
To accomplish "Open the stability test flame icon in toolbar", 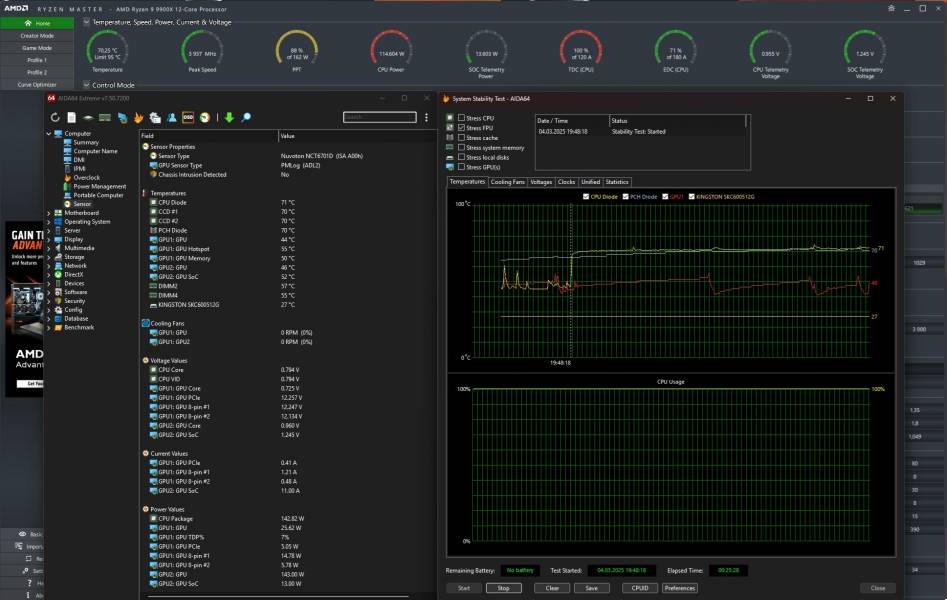I will (x=138, y=117).
